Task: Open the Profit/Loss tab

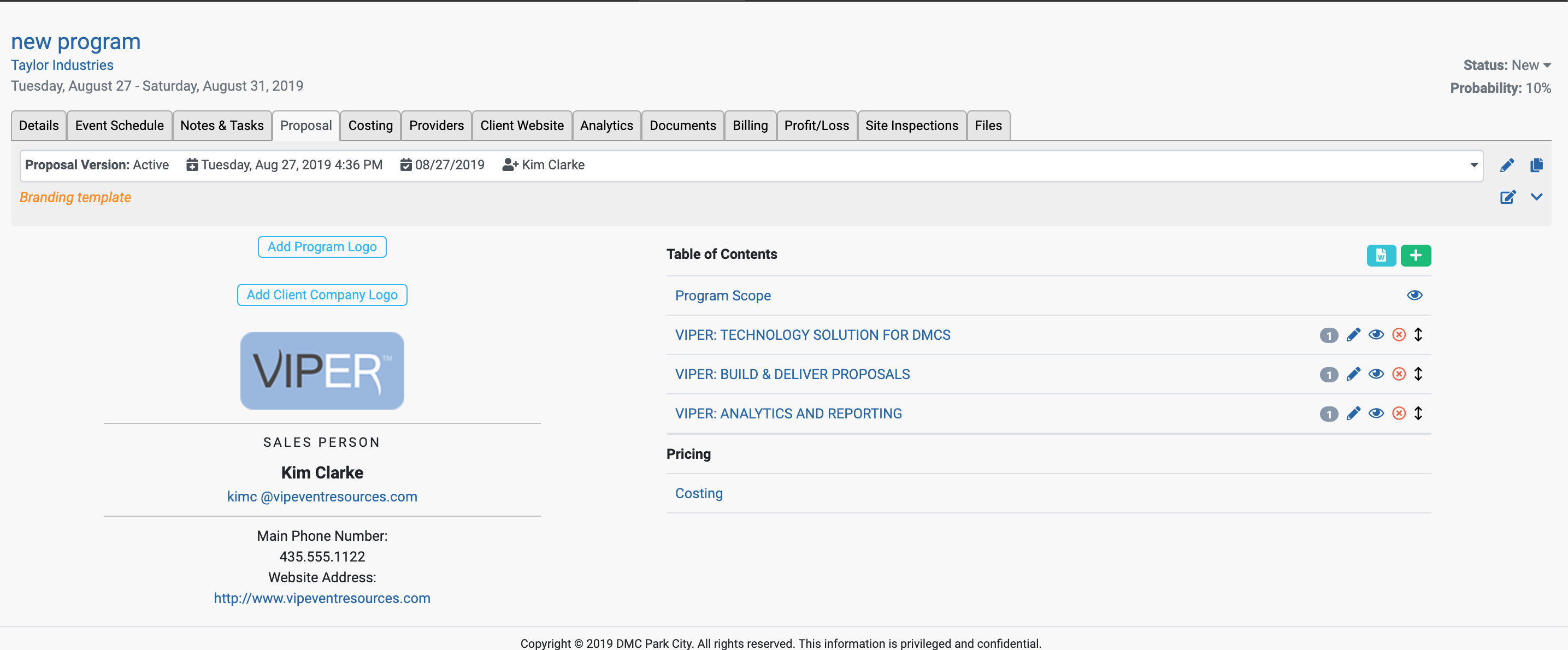Action: point(816,126)
